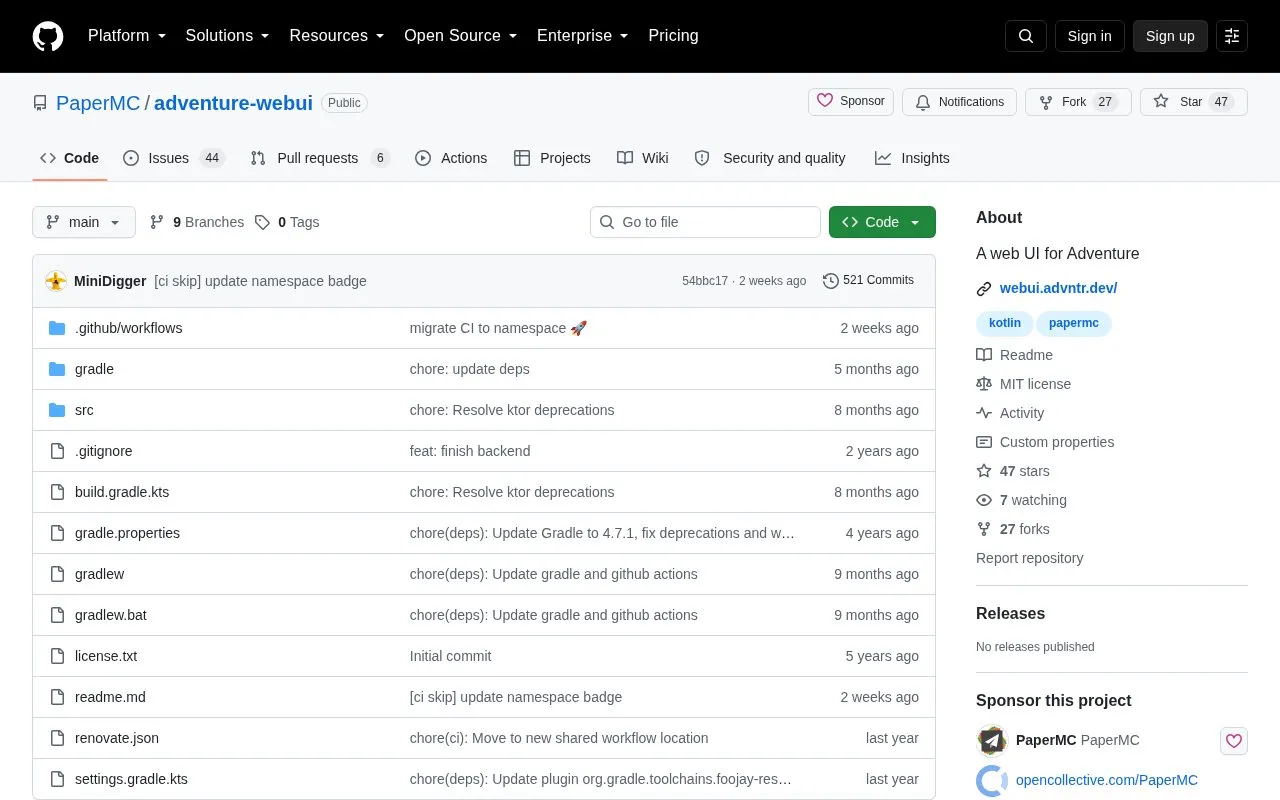Viewport: 1280px width, 800px height.
Task: Expand the main branch dropdown
Action: click(84, 222)
